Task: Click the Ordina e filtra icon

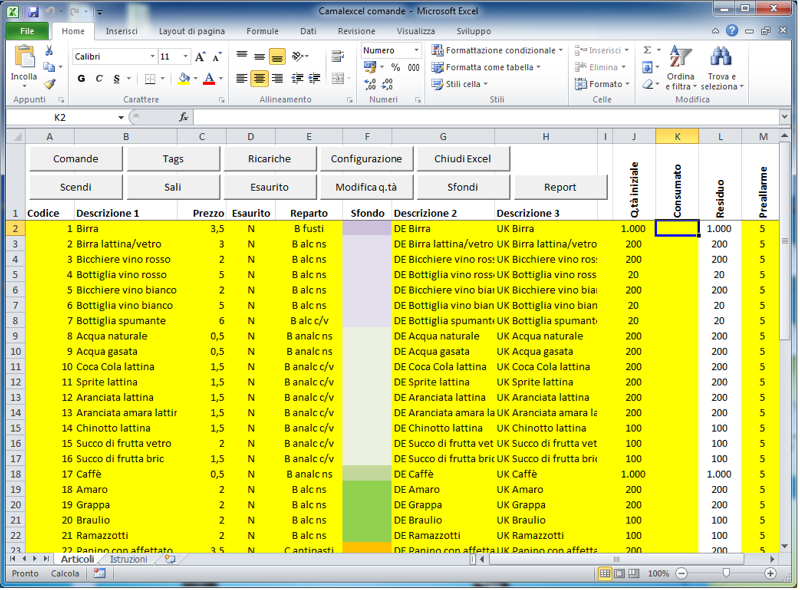Action: coord(681,62)
